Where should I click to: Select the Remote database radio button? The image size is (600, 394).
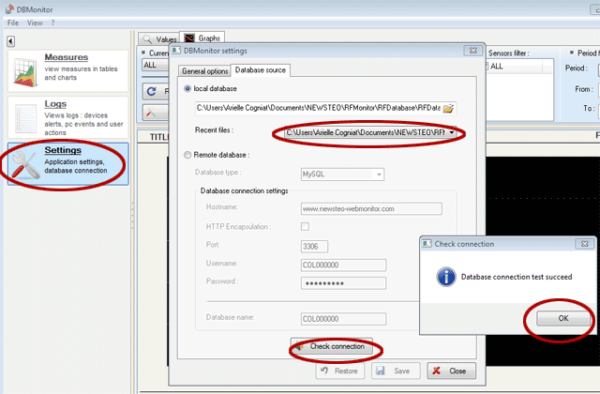pyautogui.click(x=188, y=155)
